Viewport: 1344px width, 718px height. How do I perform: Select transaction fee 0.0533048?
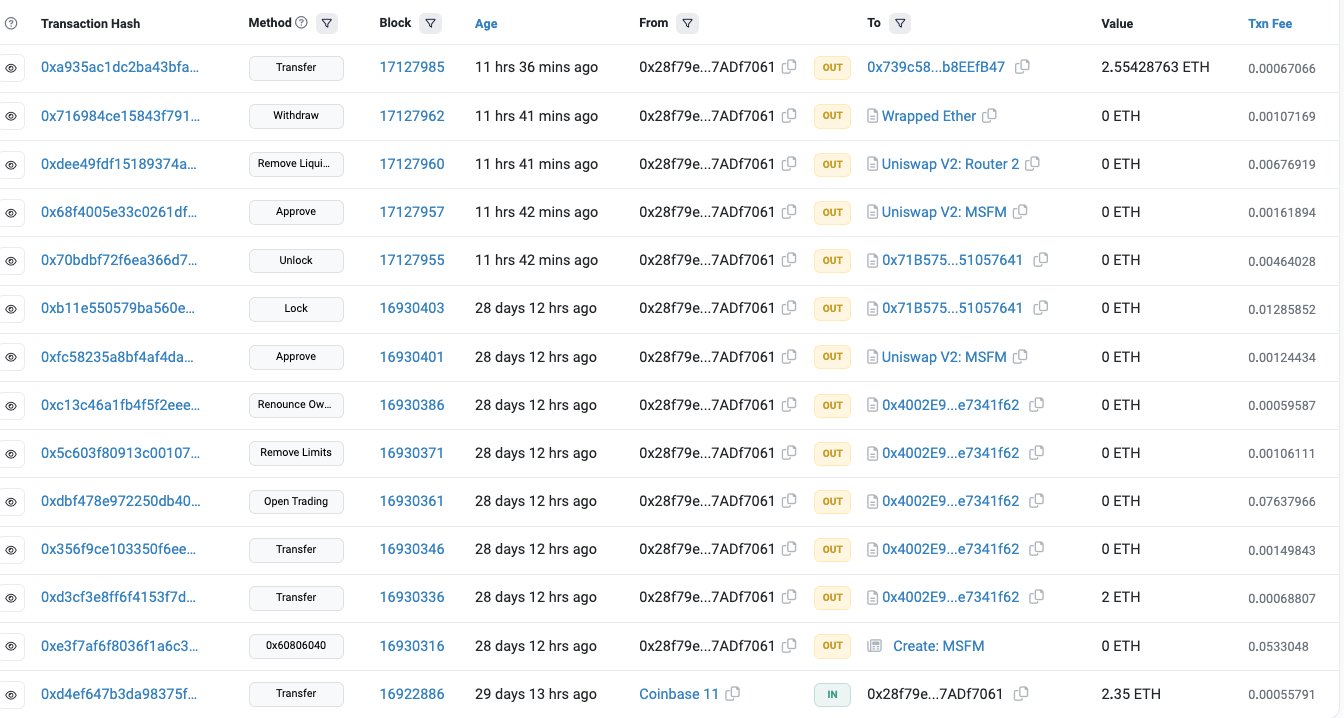(x=1278, y=646)
